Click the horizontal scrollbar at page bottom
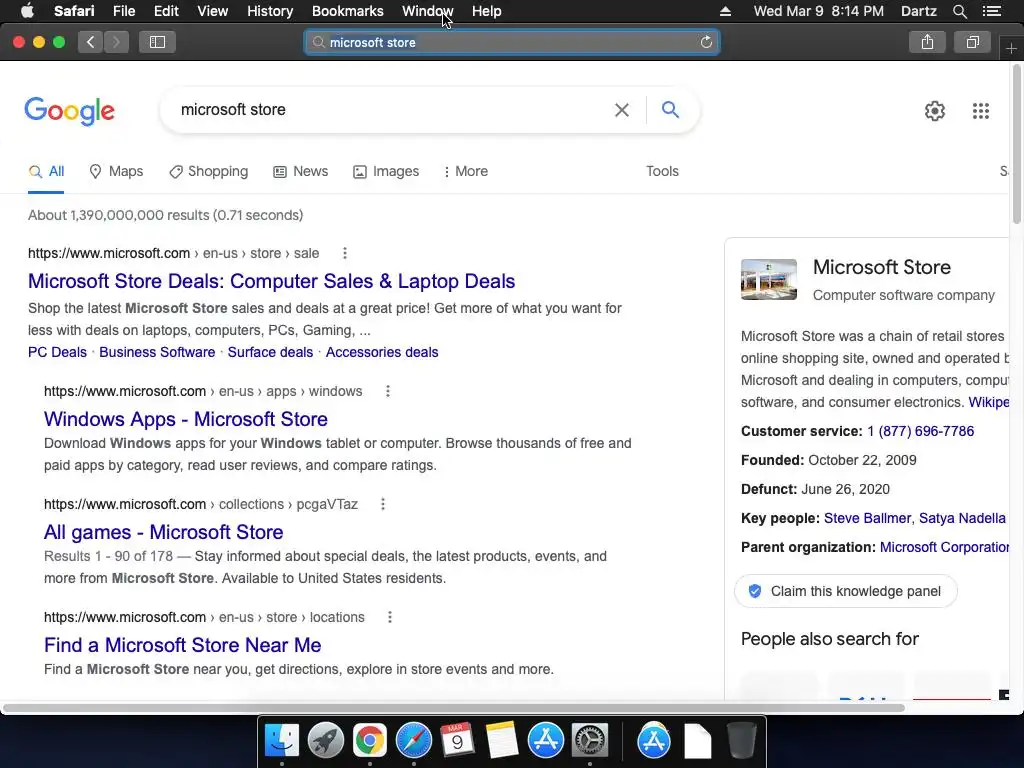 [453, 708]
